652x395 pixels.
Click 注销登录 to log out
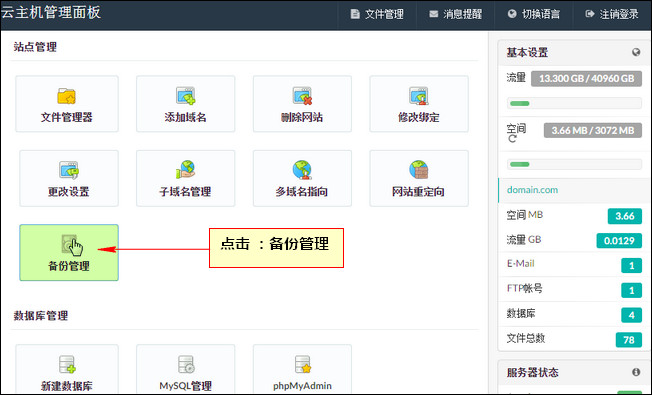pyautogui.click(x=612, y=15)
